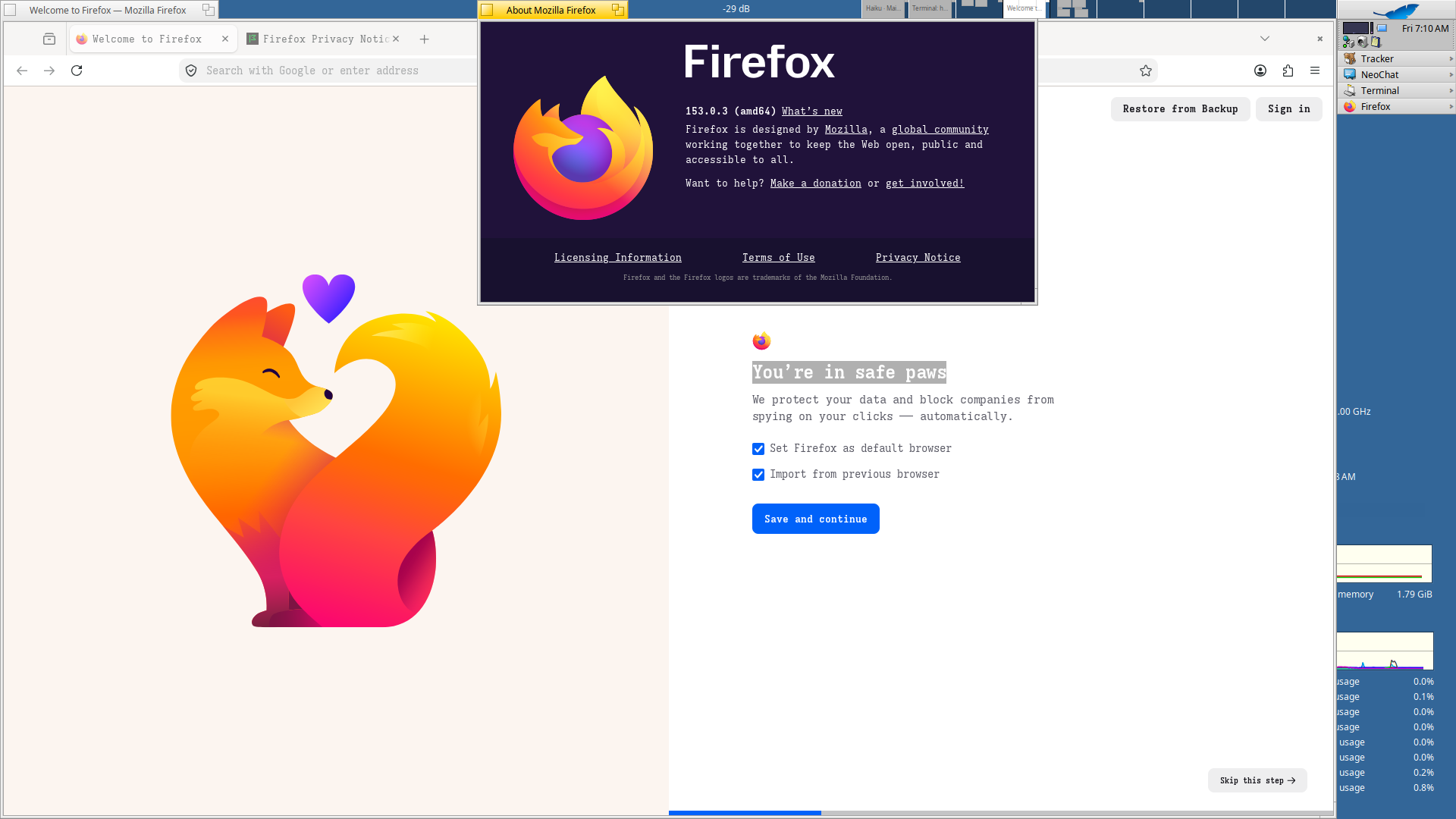Screen dimensions: 1456x819
Task: Click the Deskbar clock showing Fri 7:10 AM
Action: (1425, 28)
